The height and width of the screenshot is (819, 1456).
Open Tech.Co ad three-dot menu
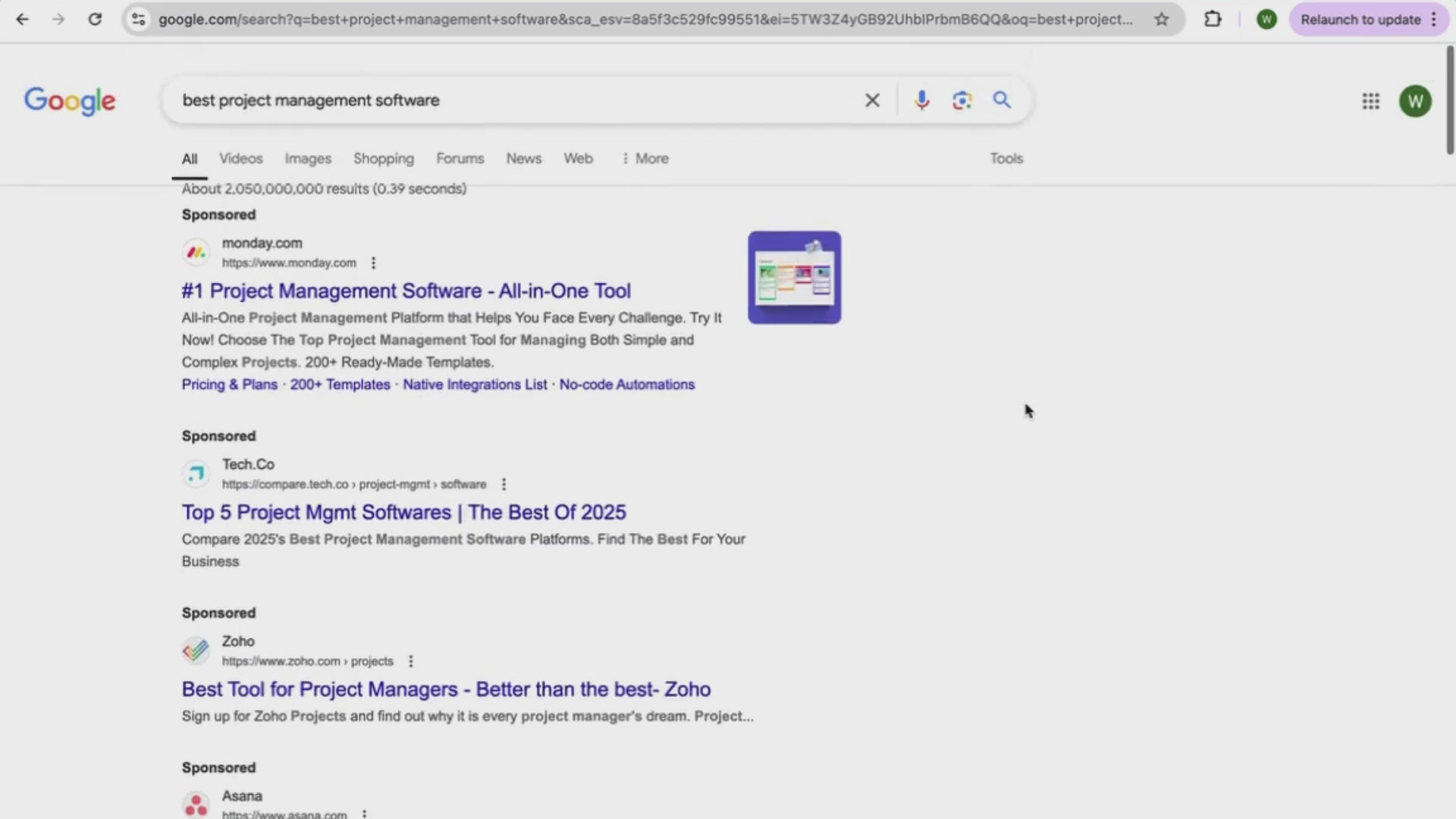[504, 485]
